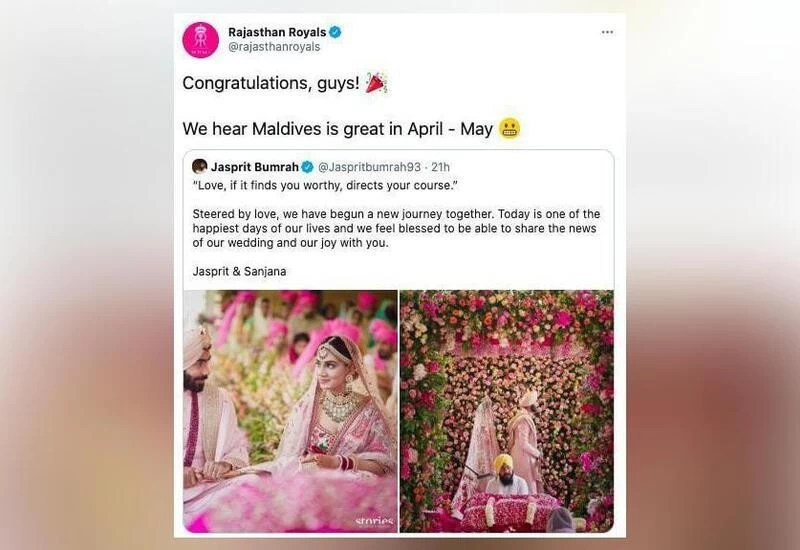Click the stories watermark on left photo

[x=374, y=521]
